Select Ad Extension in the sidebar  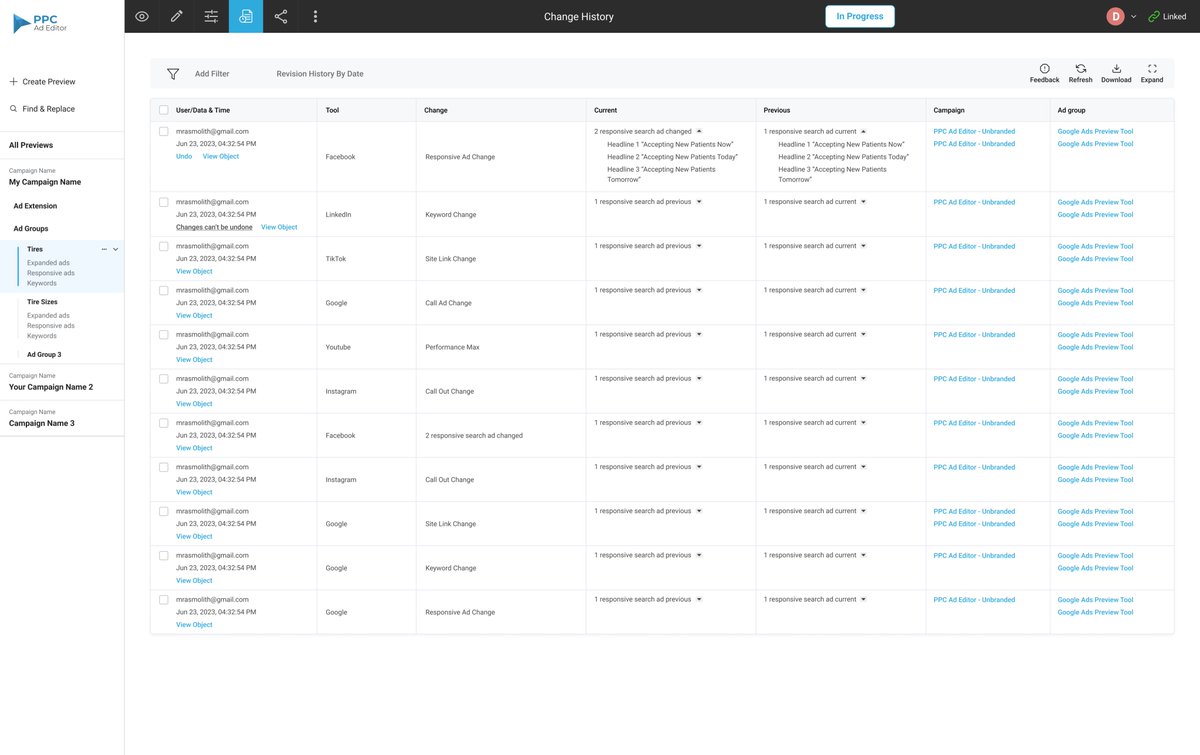tap(35, 206)
